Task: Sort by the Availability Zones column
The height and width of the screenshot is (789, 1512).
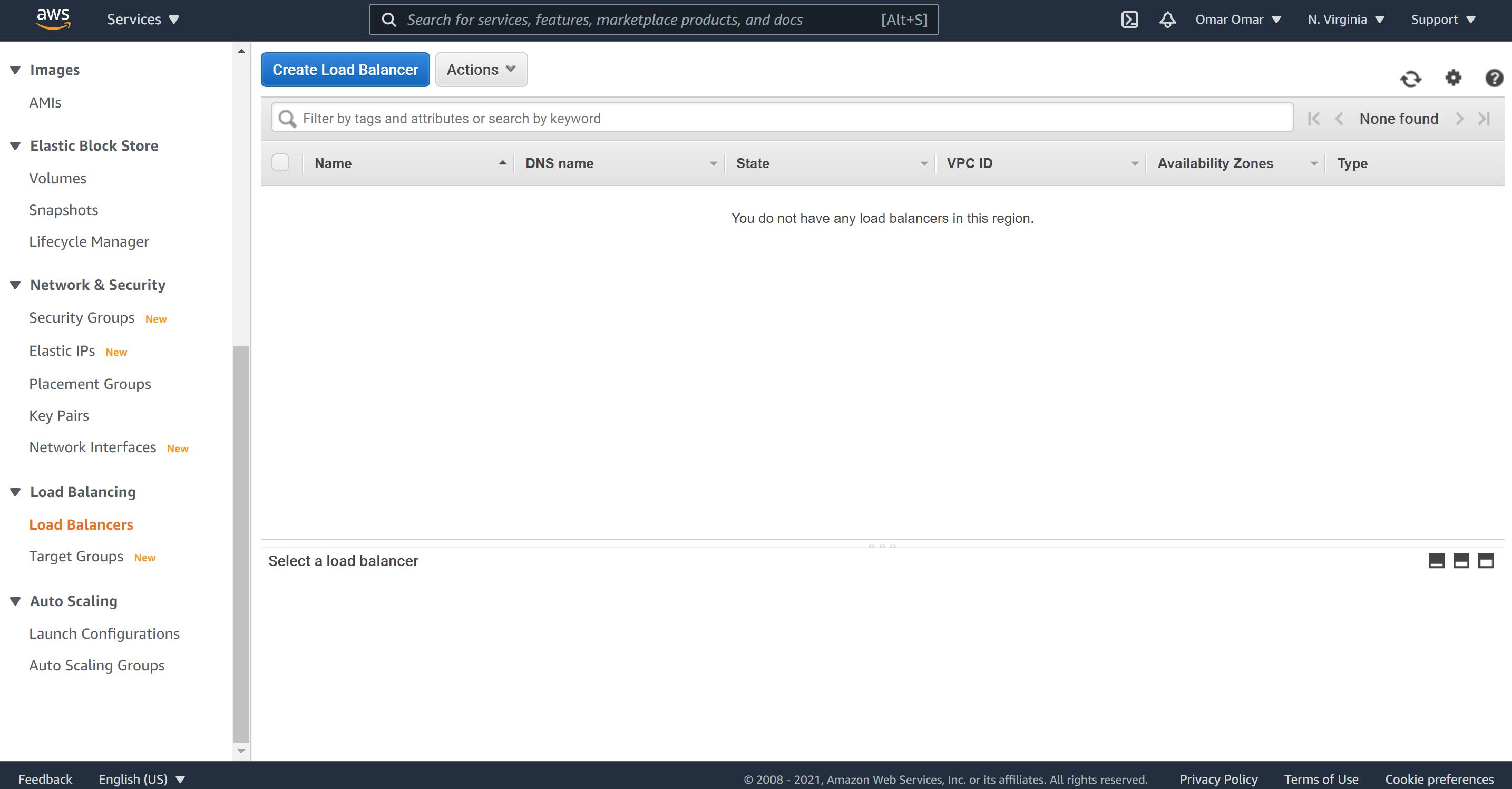Action: coord(1236,163)
